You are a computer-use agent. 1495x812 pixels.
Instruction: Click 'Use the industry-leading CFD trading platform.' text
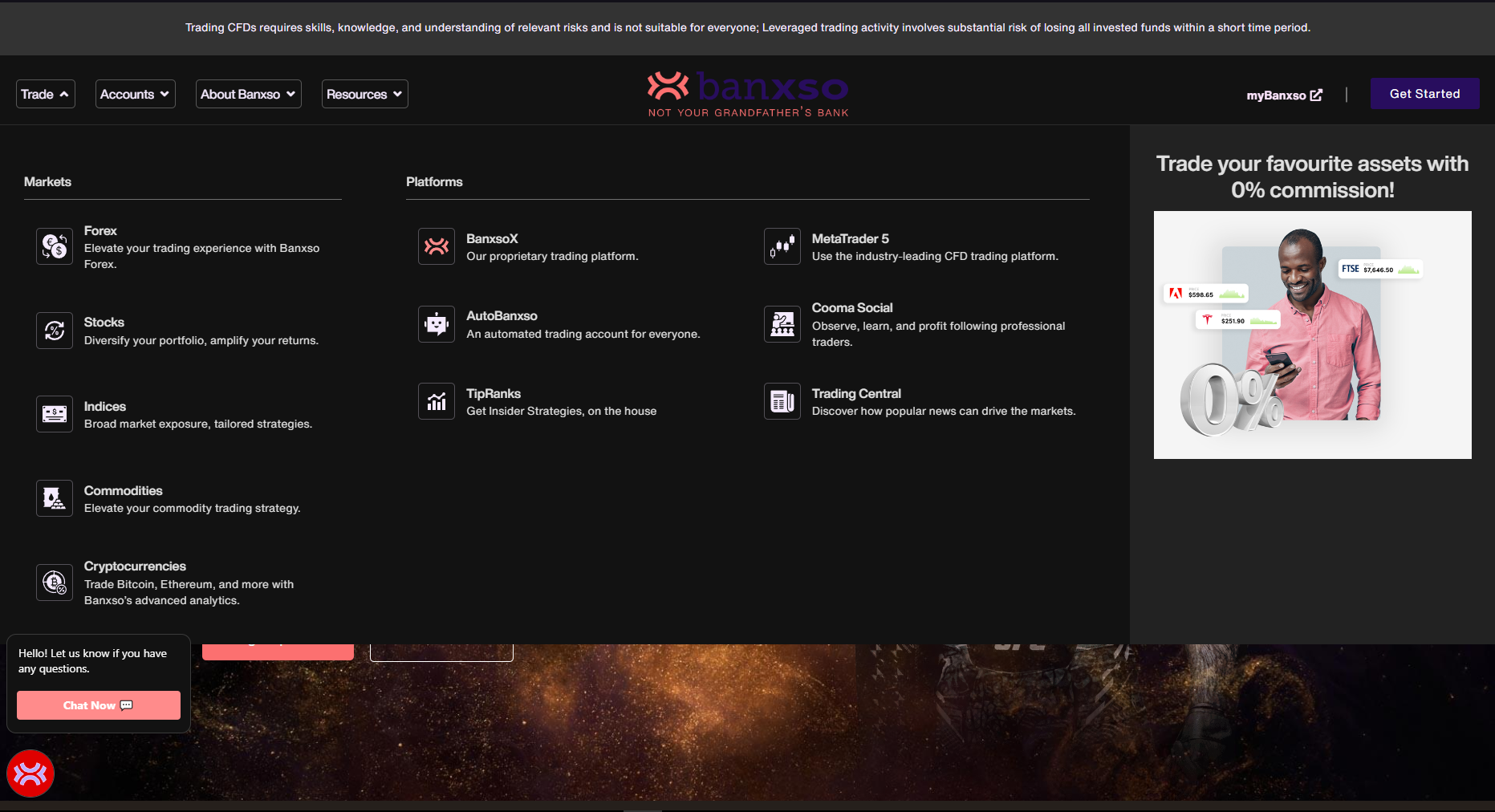935,256
